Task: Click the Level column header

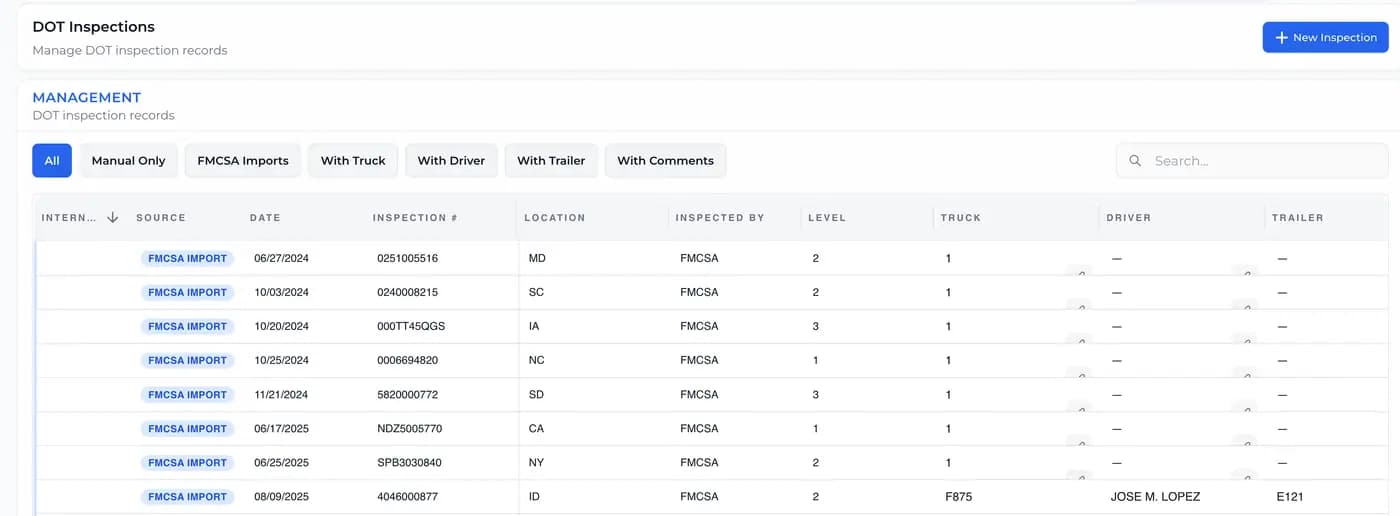Action: tap(826, 218)
